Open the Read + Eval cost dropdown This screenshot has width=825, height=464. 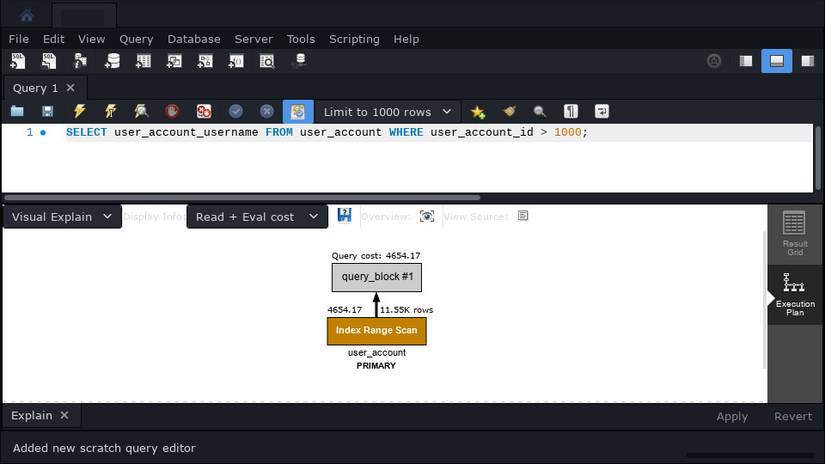[257, 217]
